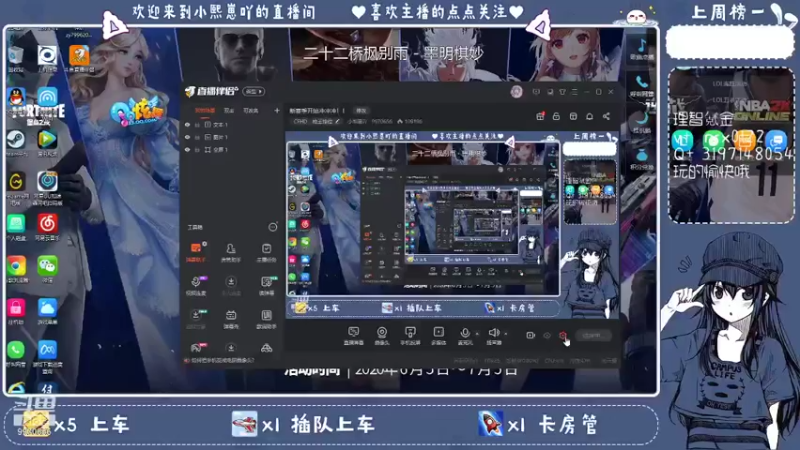Image resolution: width=800 pixels, height=450 pixels.
Task: Open the elephant-like tool with red badge
Action: [x=196, y=348]
